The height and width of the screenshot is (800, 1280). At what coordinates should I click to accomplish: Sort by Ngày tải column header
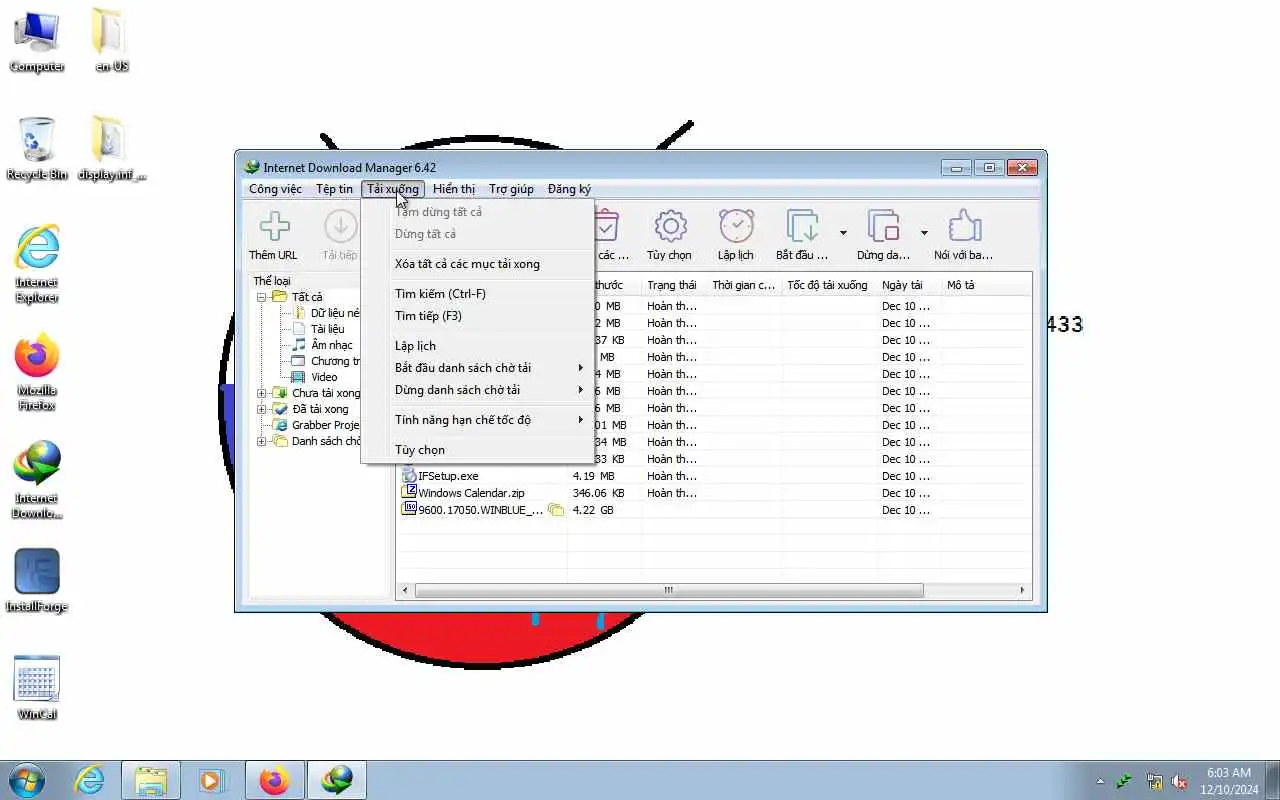pos(908,285)
